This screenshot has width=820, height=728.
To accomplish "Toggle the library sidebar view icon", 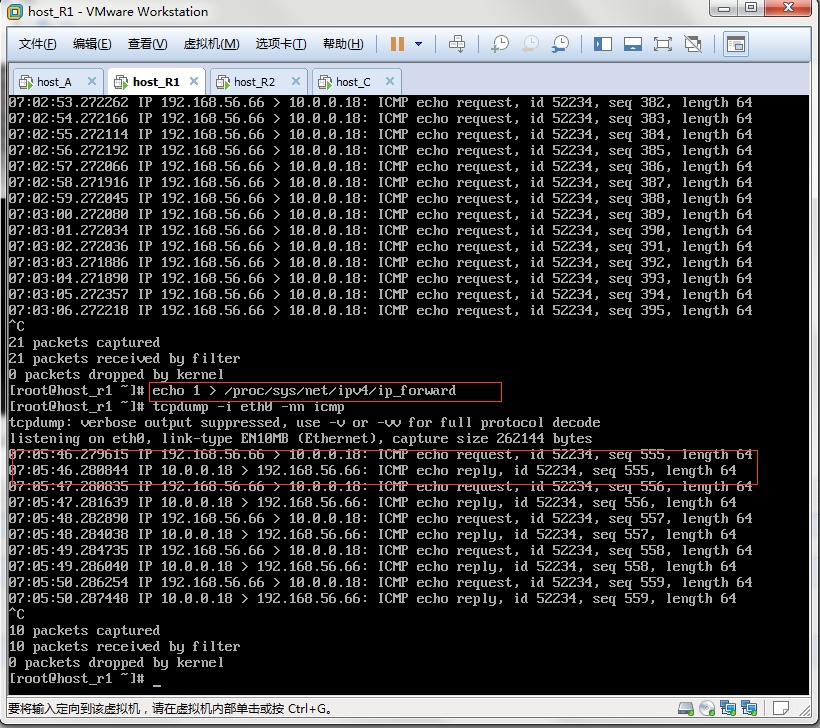I will coord(602,44).
